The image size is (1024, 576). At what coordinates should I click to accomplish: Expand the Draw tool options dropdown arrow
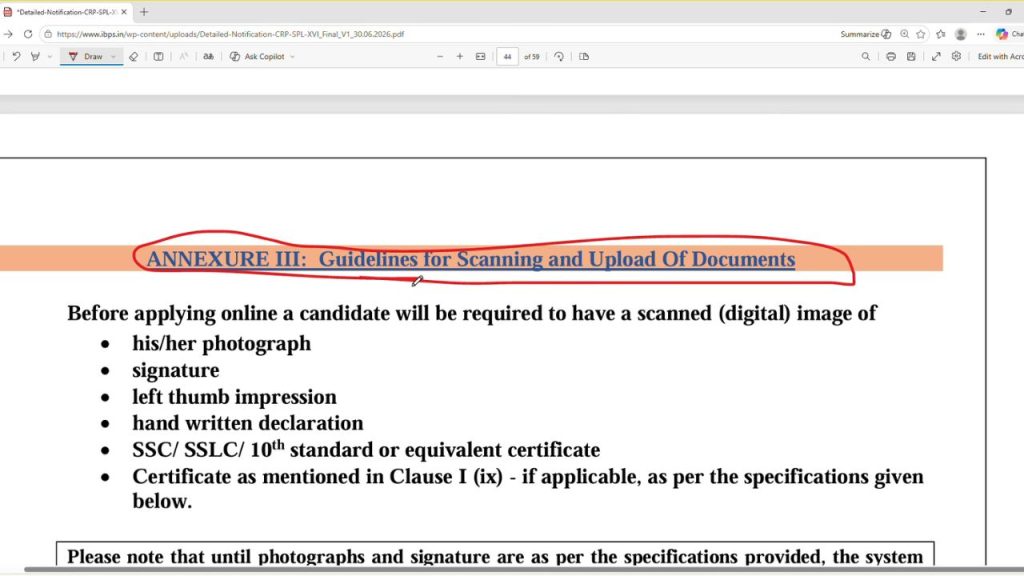click(x=114, y=57)
